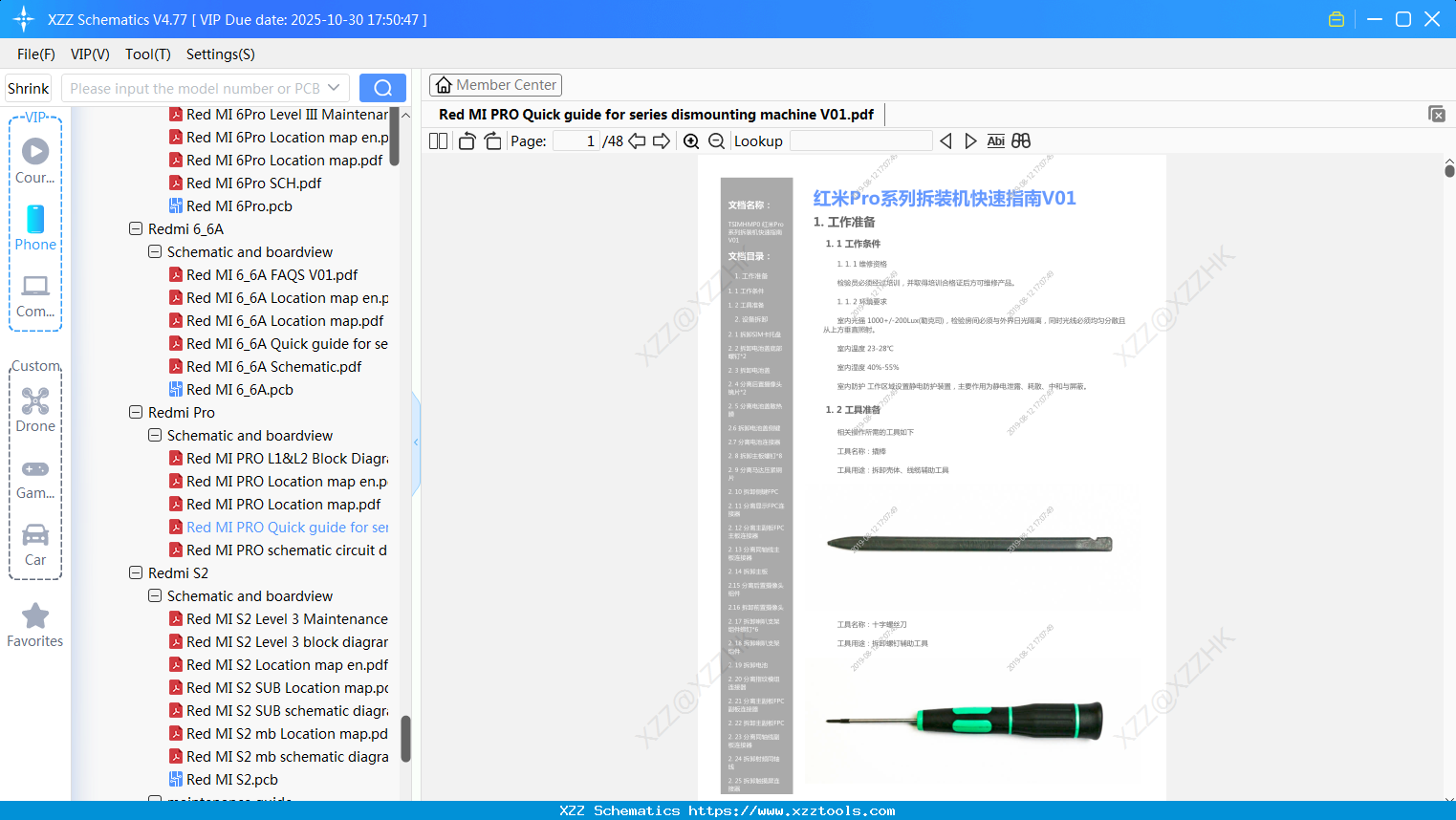Click the model number or PCB search field
Viewport: 1456px width, 820px height.
(x=194, y=88)
